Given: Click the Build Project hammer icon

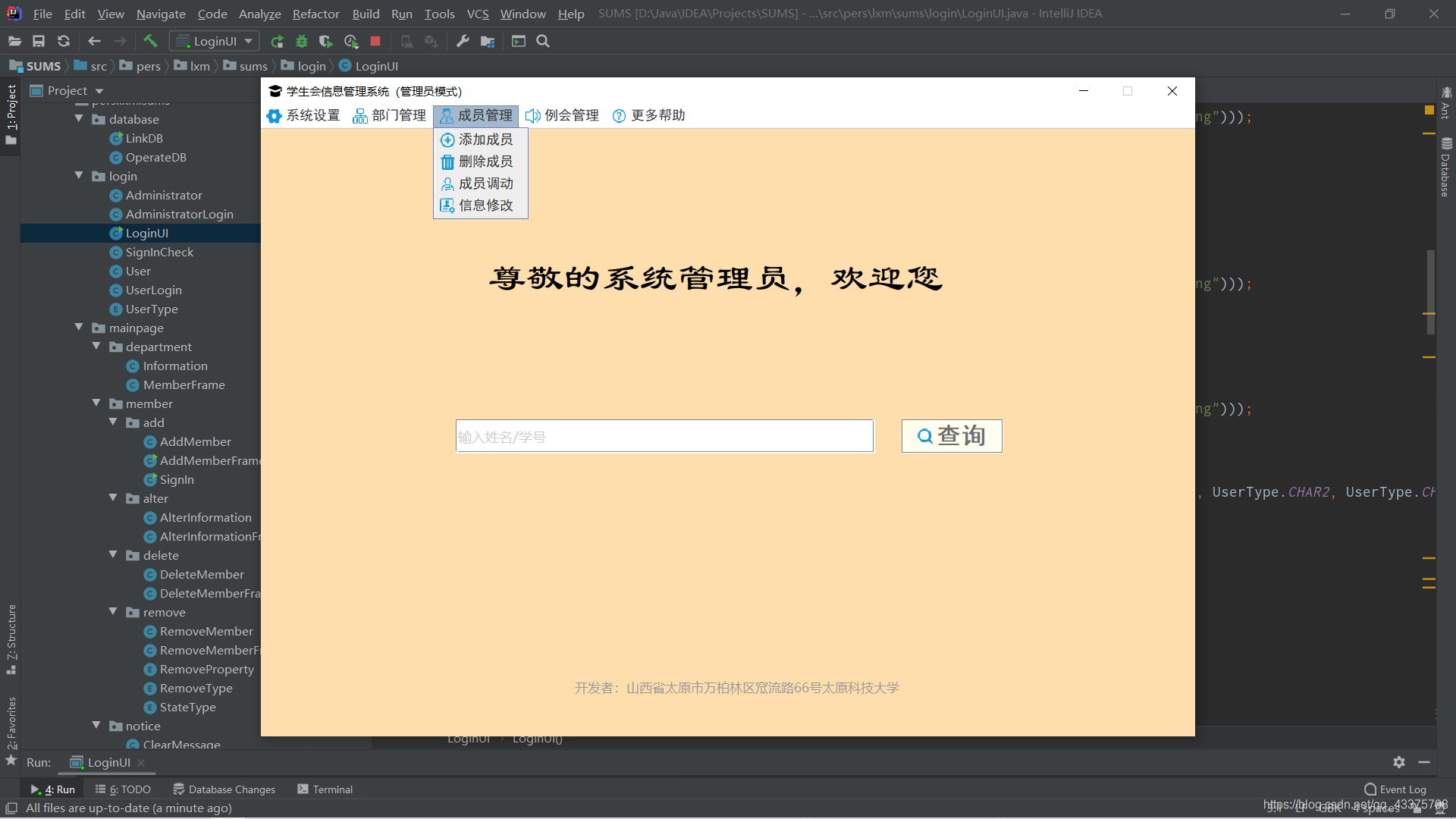Looking at the screenshot, I should (150, 41).
